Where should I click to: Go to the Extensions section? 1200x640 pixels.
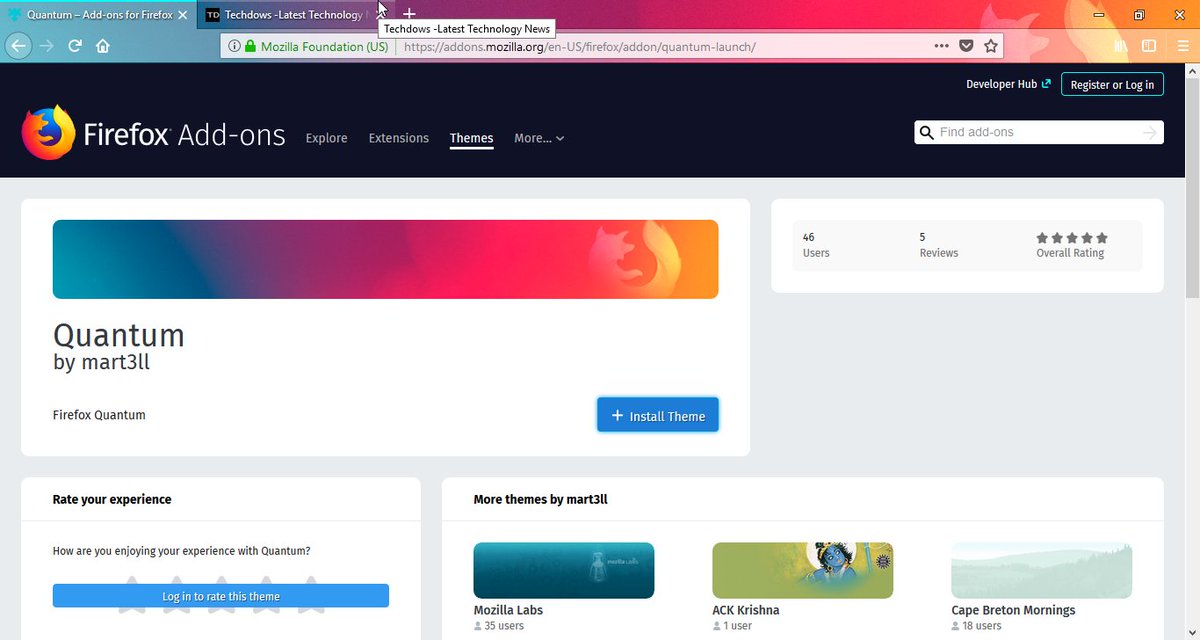click(398, 138)
